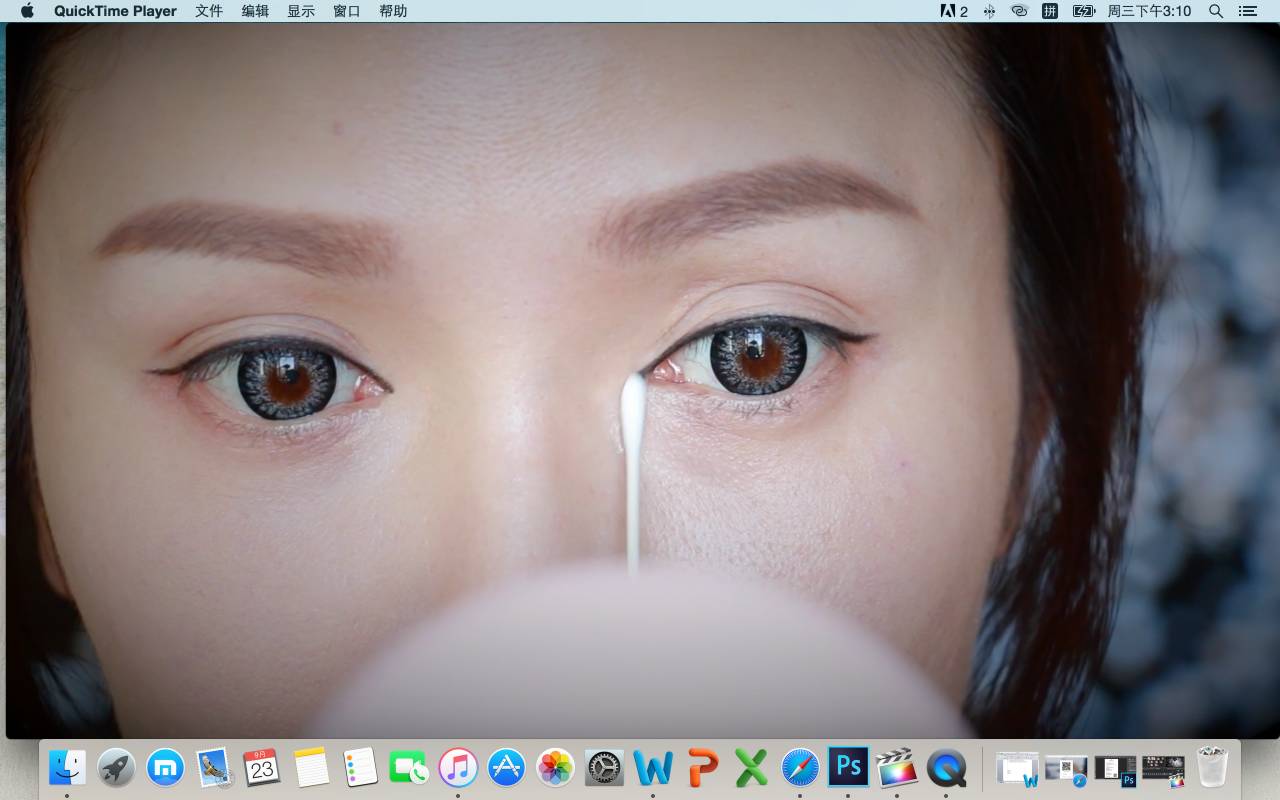Open the 显示 menu
The width and height of the screenshot is (1280, 800).
pos(301,11)
